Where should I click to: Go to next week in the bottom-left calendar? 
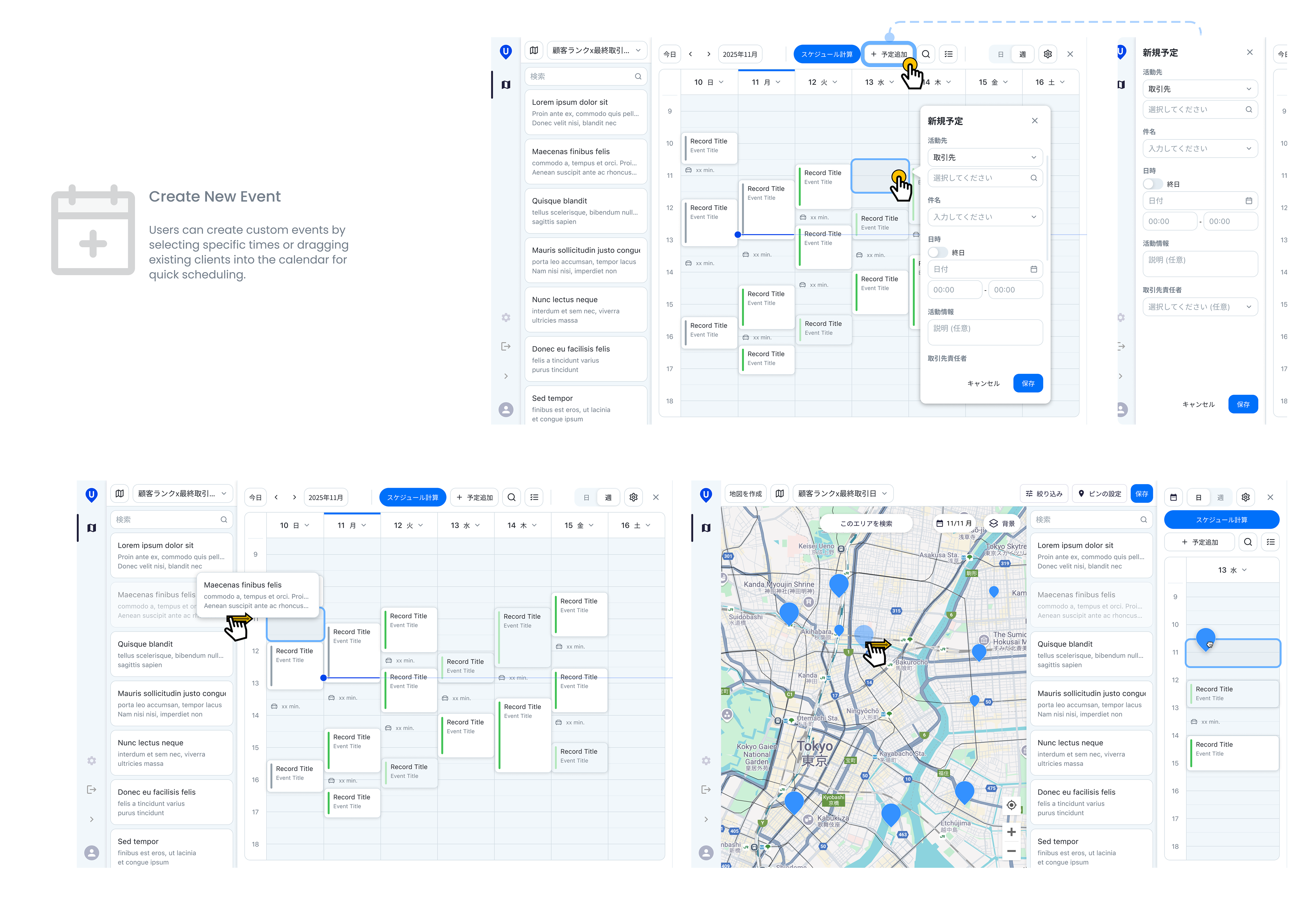pos(294,497)
